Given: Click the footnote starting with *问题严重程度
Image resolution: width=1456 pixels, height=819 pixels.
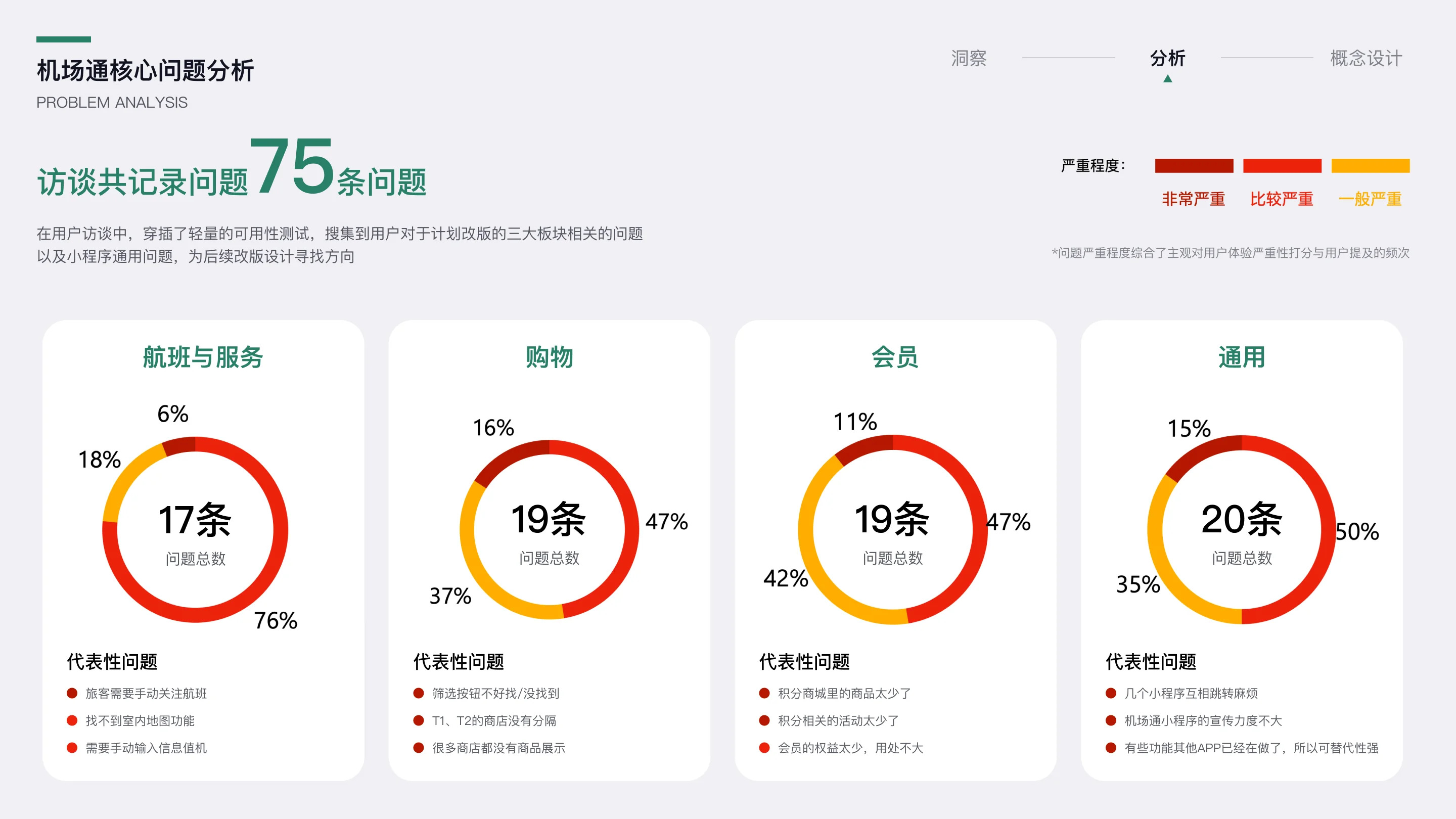Looking at the screenshot, I should coord(1231,253).
